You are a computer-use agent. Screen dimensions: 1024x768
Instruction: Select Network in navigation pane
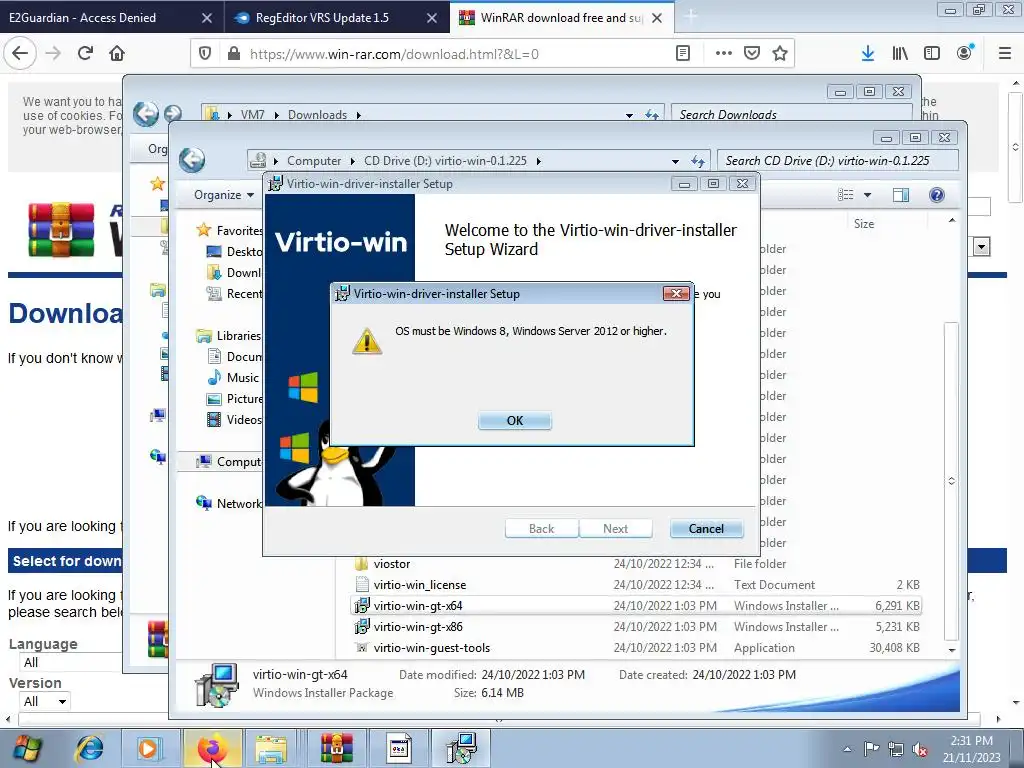coord(238,504)
